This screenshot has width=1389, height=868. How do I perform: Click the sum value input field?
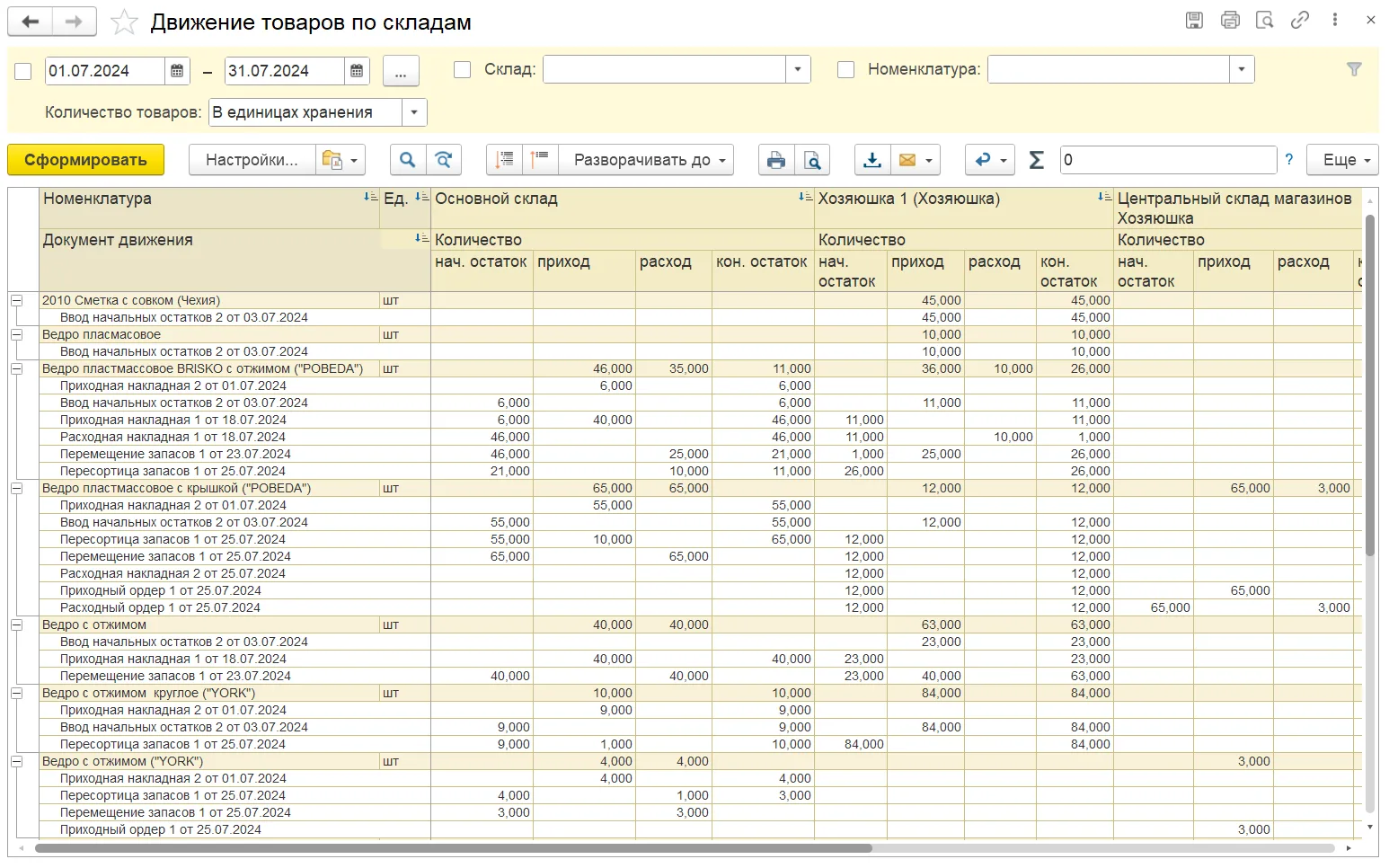click(1168, 160)
